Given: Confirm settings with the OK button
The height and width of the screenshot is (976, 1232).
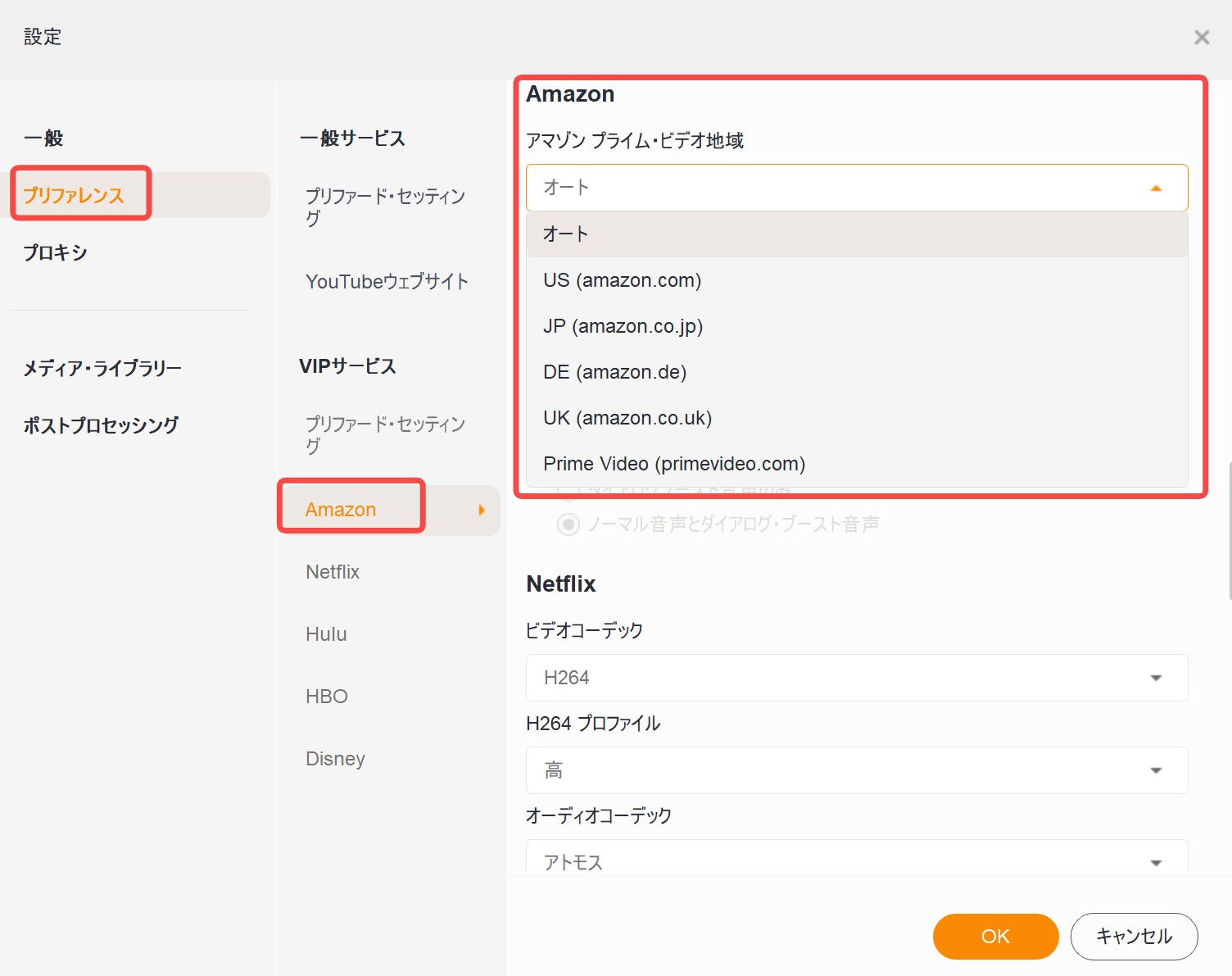Looking at the screenshot, I should click(995, 937).
